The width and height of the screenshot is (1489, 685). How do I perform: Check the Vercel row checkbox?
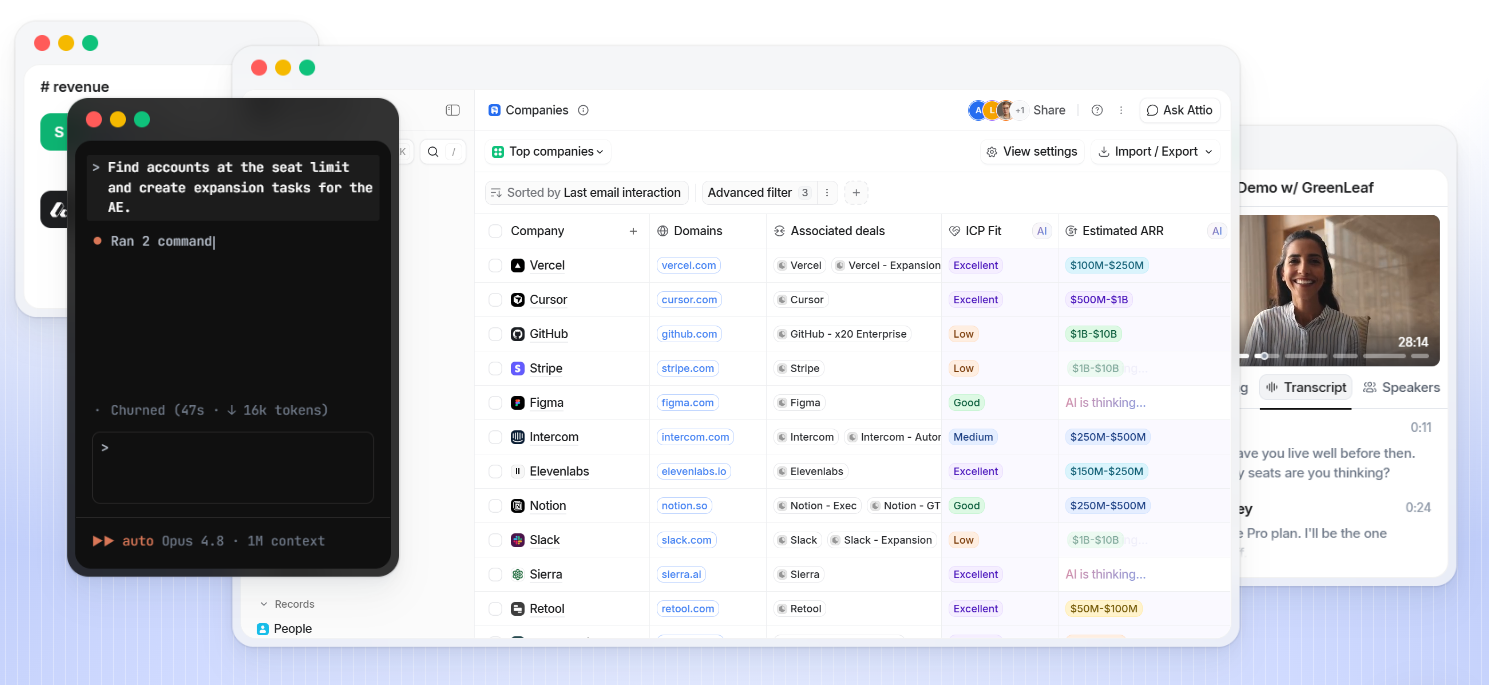point(495,266)
